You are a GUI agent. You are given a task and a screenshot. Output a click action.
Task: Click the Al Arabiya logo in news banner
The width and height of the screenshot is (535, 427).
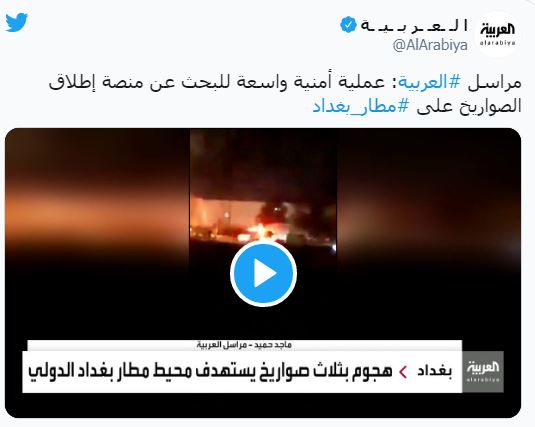tap(483, 372)
